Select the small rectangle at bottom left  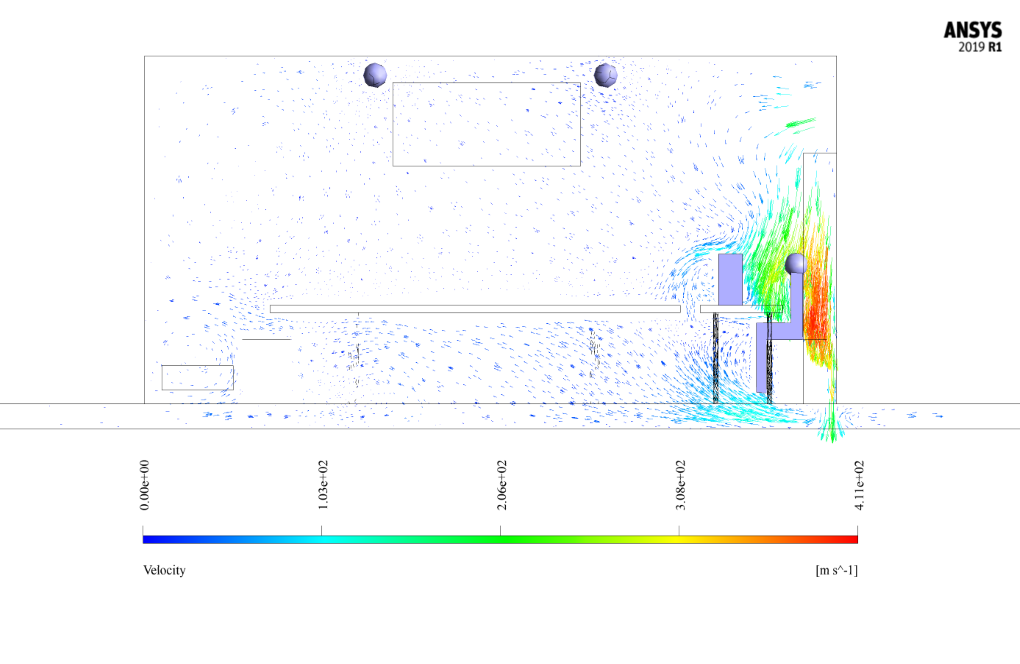tap(197, 378)
